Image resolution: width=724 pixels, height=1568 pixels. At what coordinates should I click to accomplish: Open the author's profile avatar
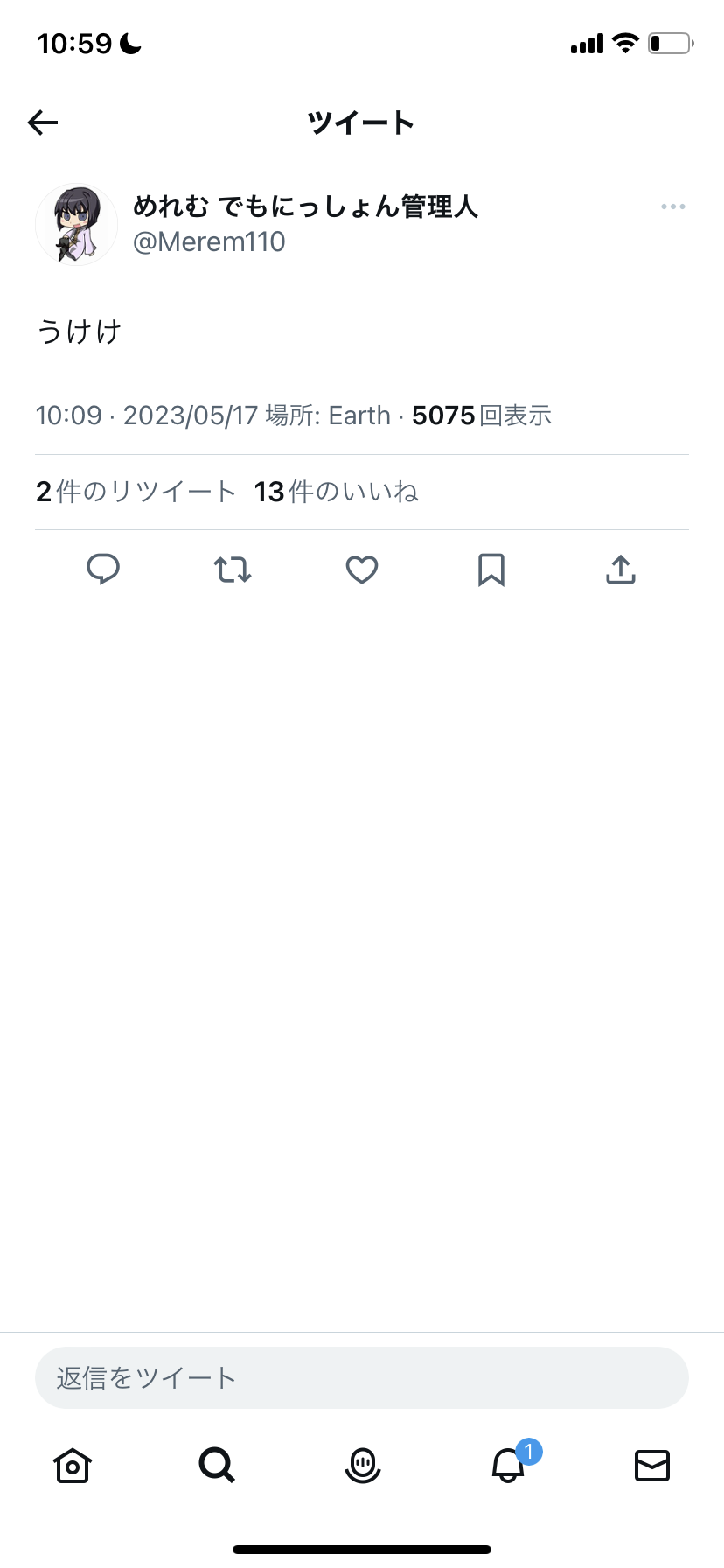pyautogui.click(x=76, y=225)
